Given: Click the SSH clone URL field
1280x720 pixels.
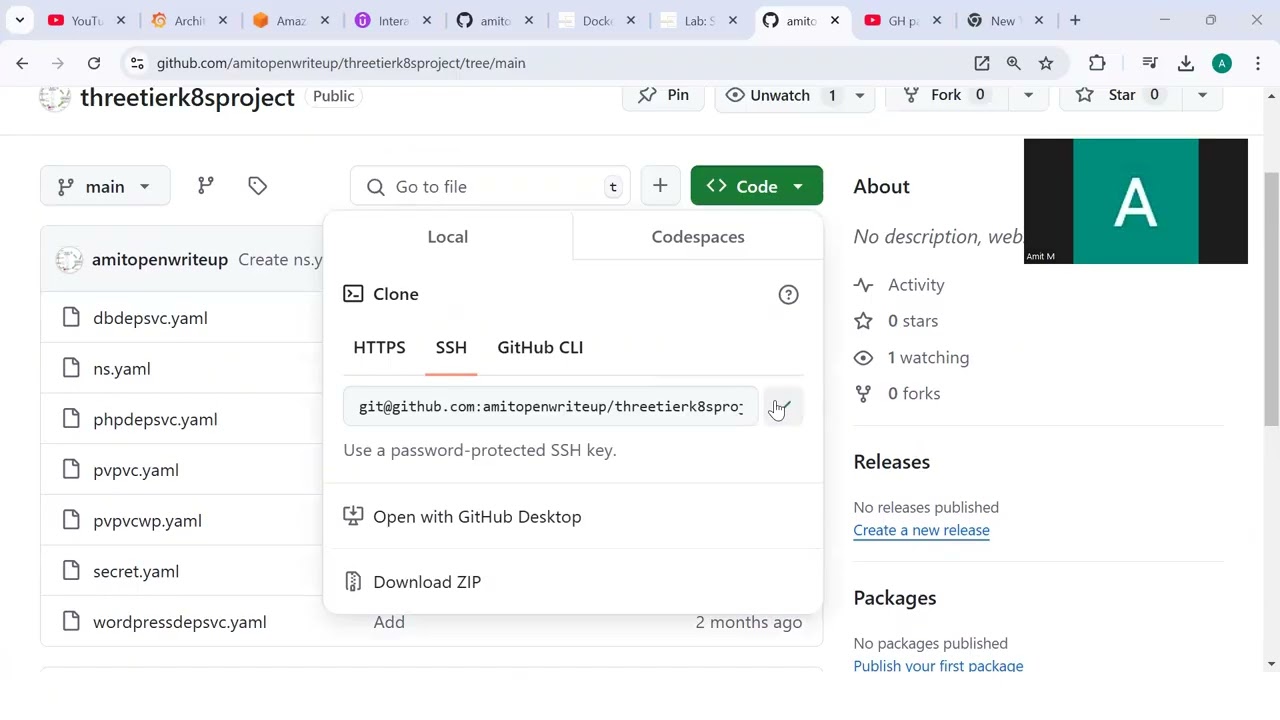Looking at the screenshot, I should [x=551, y=407].
